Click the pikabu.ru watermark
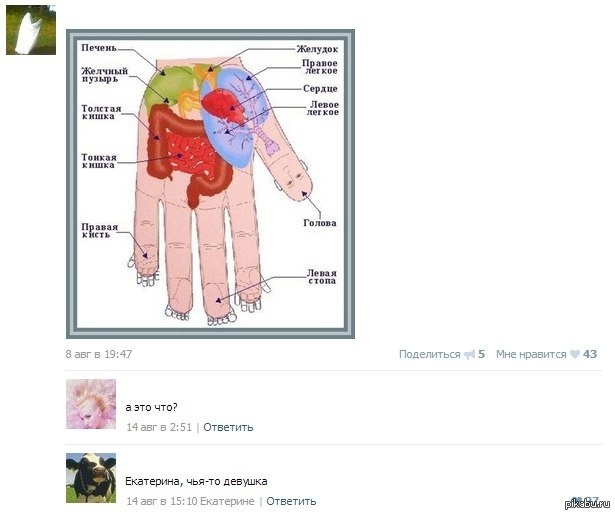Screen dimensions: 615x515 pos(587,504)
